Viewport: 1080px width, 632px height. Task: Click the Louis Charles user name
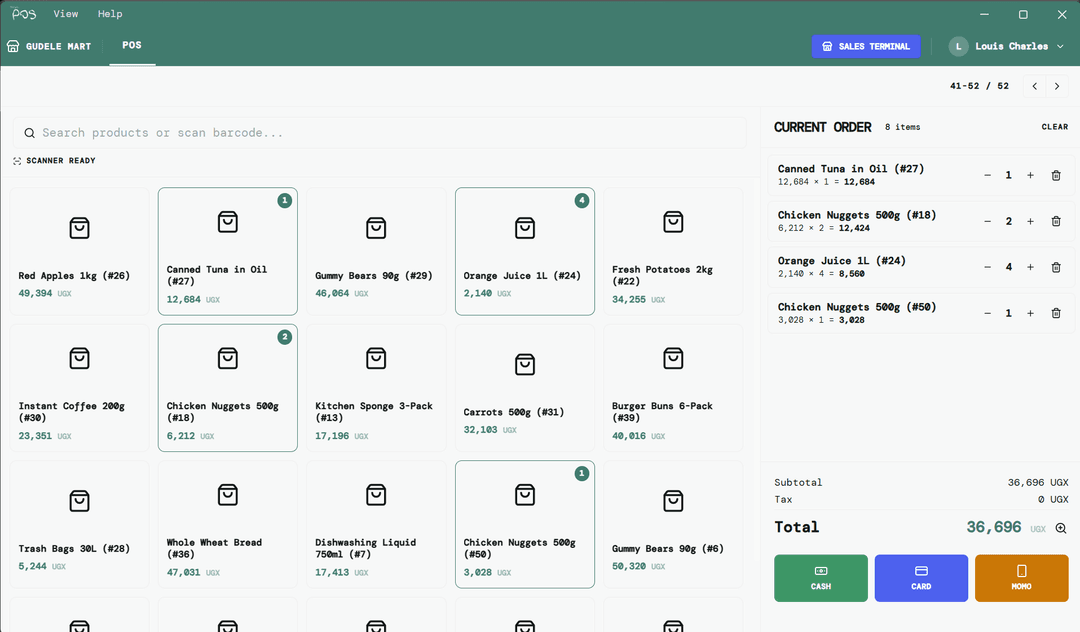1011,46
